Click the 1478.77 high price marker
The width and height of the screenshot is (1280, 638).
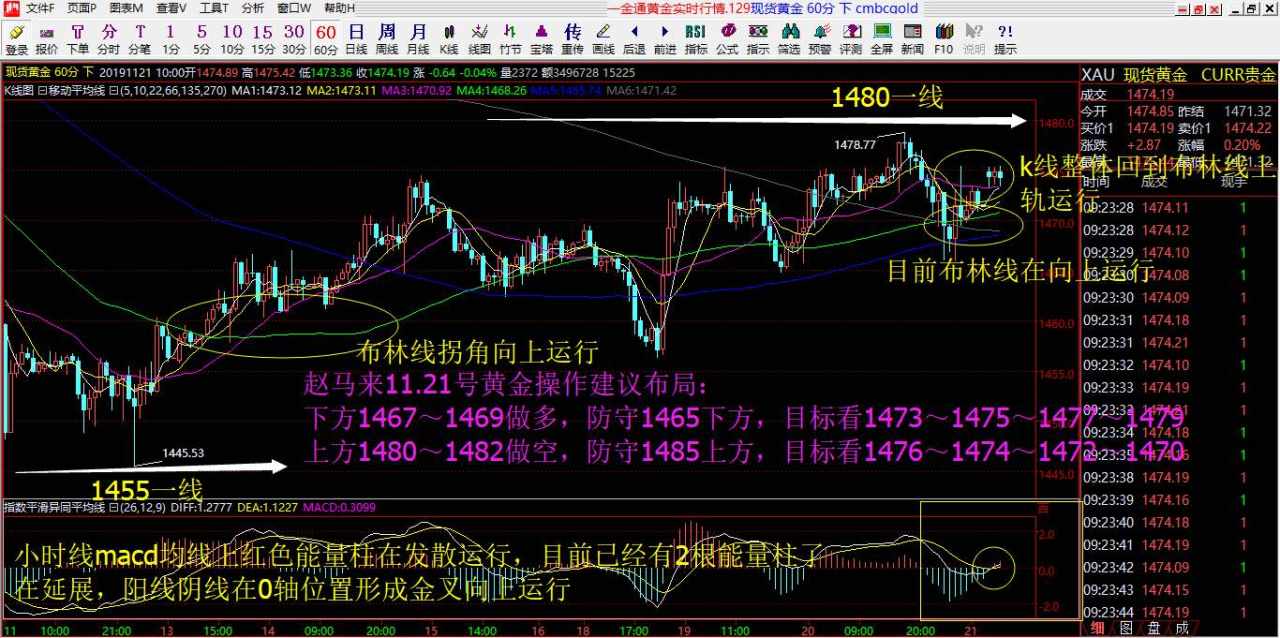(855, 145)
